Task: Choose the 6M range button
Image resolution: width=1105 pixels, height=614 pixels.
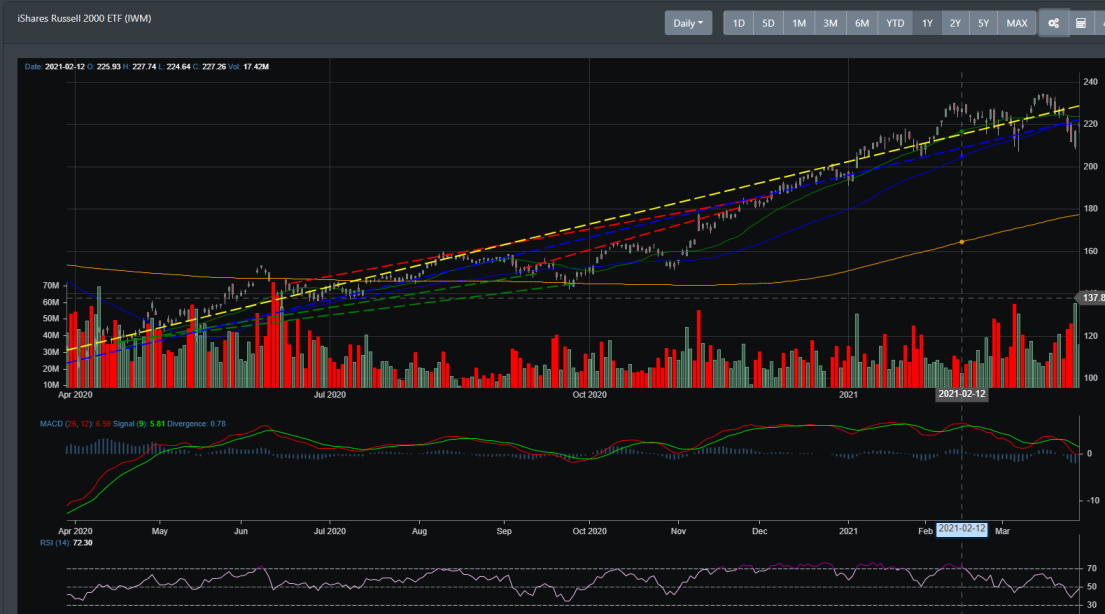Action: [862, 23]
